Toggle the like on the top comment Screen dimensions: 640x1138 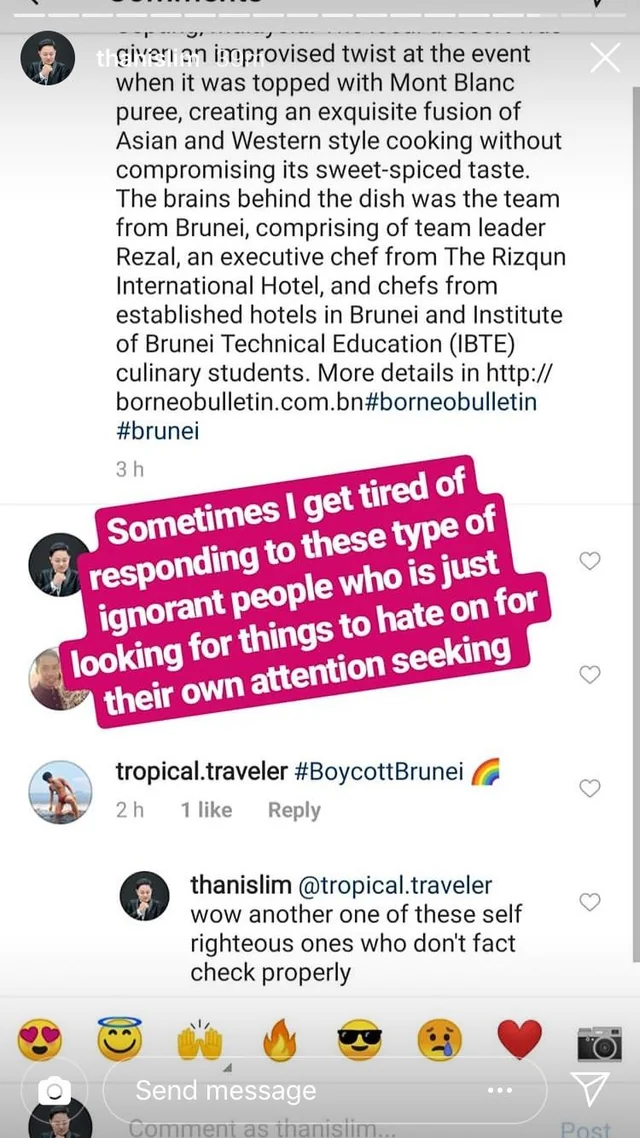tap(590, 561)
